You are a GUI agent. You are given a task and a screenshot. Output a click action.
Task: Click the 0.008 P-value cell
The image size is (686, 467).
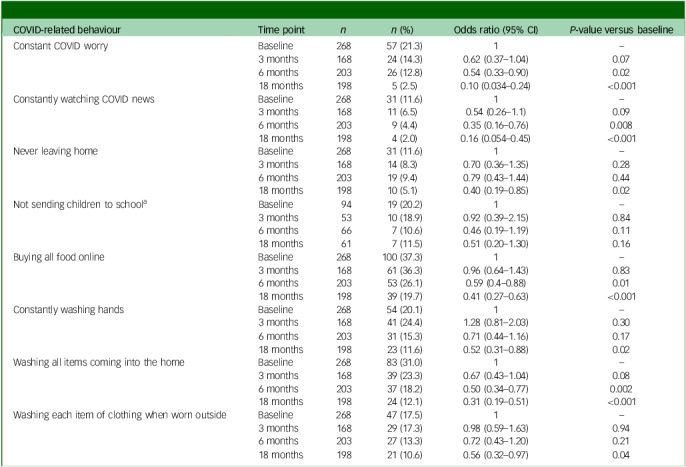[x=621, y=125]
